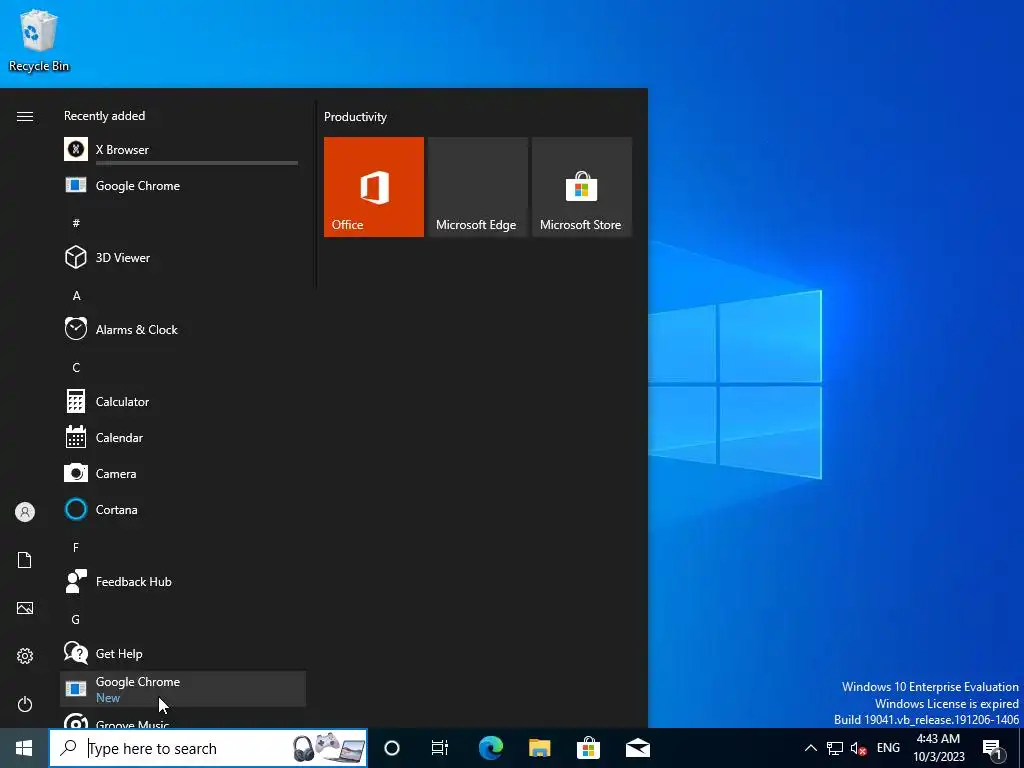The width and height of the screenshot is (1024, 768).
Task: Open the 3D Viewer app
Action: coord(182,258)
